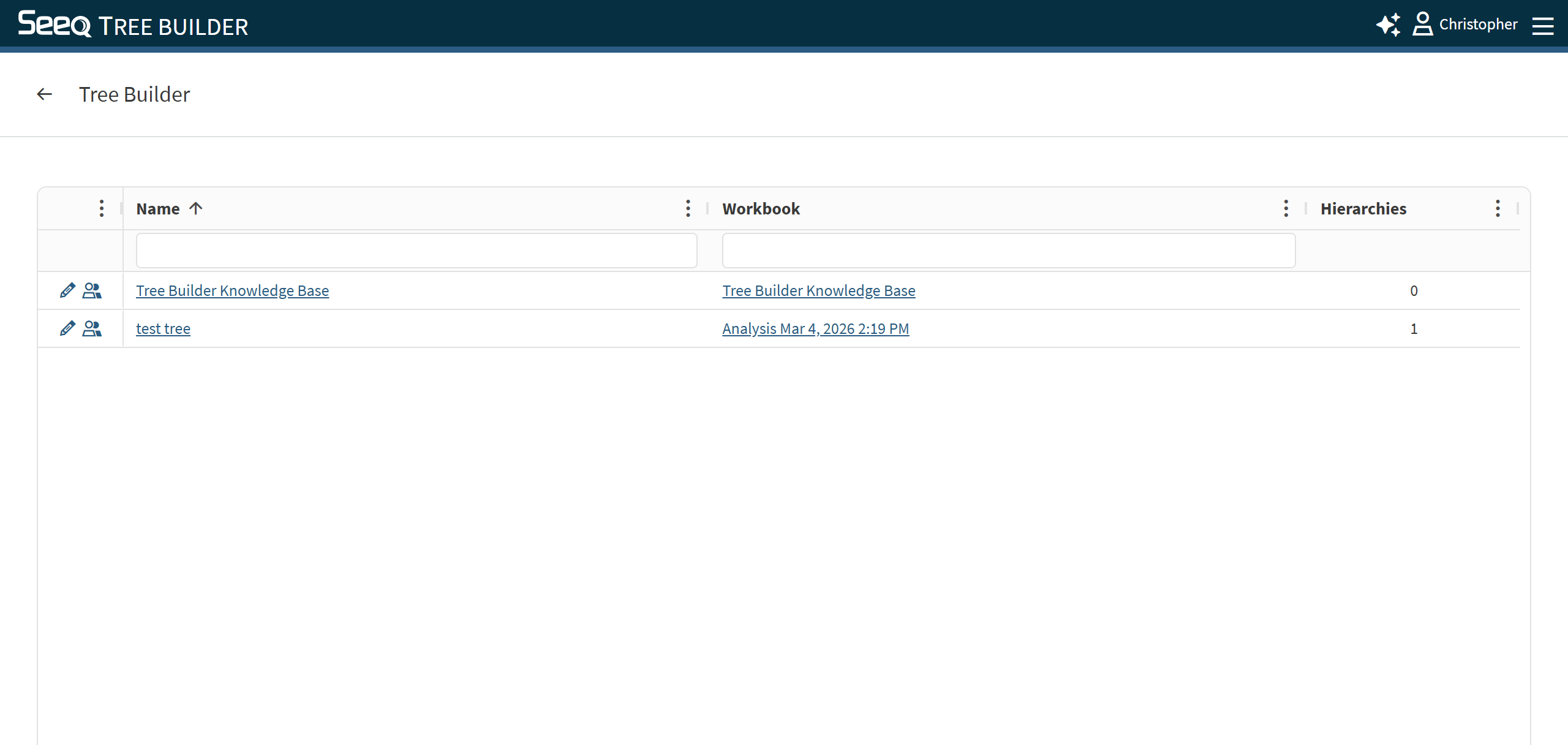Image resolution: width=1568 pixels, height=745 pixels.
Task: Open the Hierarchies column options menu
Action: click(x=1498, y=208)
